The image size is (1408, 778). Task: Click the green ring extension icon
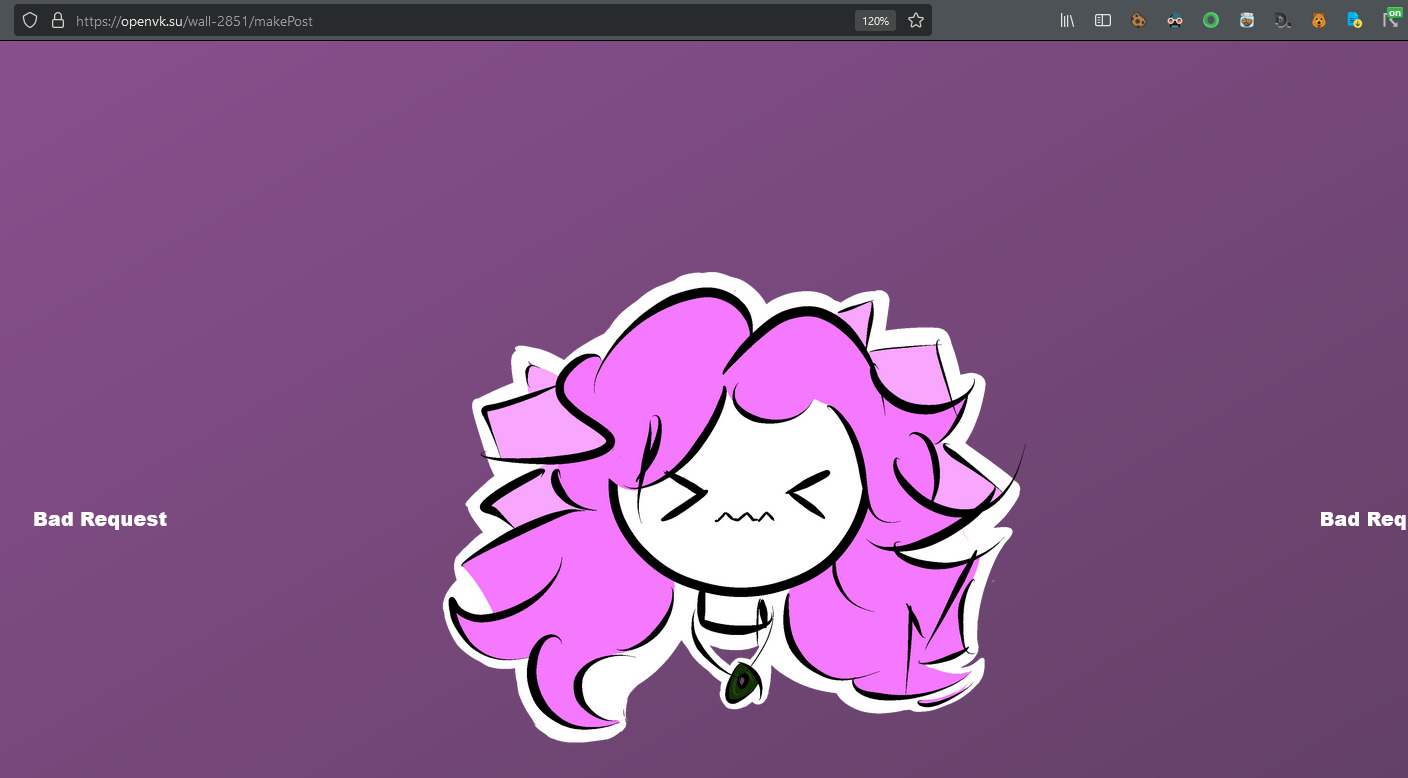[1211, 20]
